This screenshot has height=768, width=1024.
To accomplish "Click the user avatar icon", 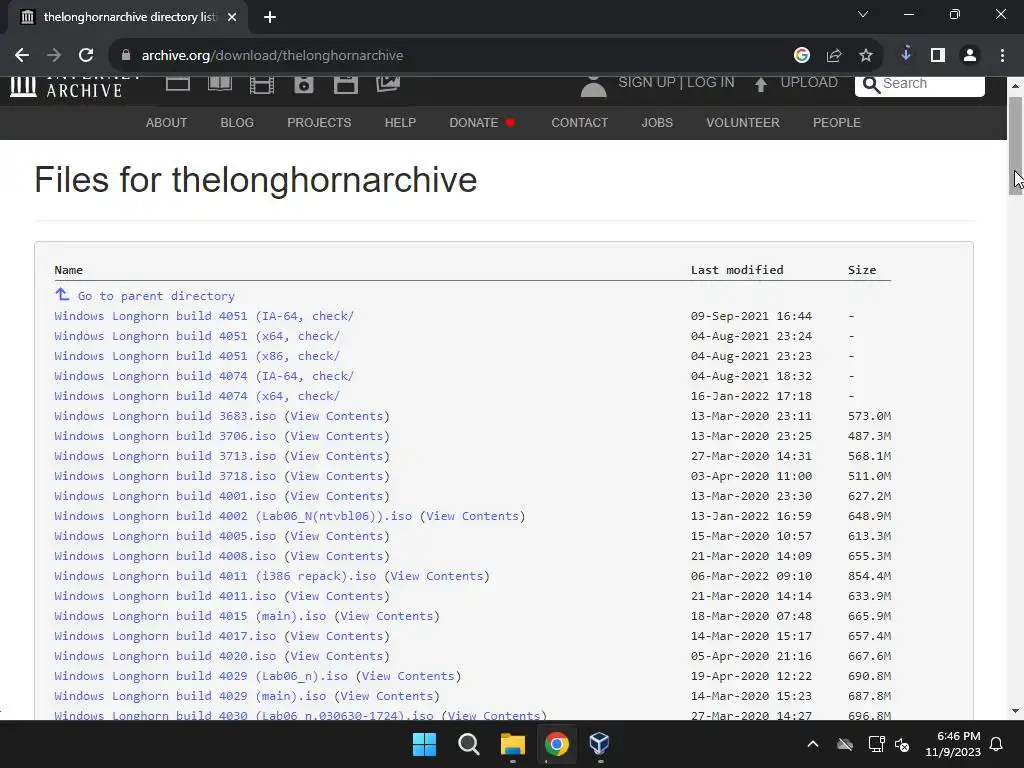I will pos(594,87).
